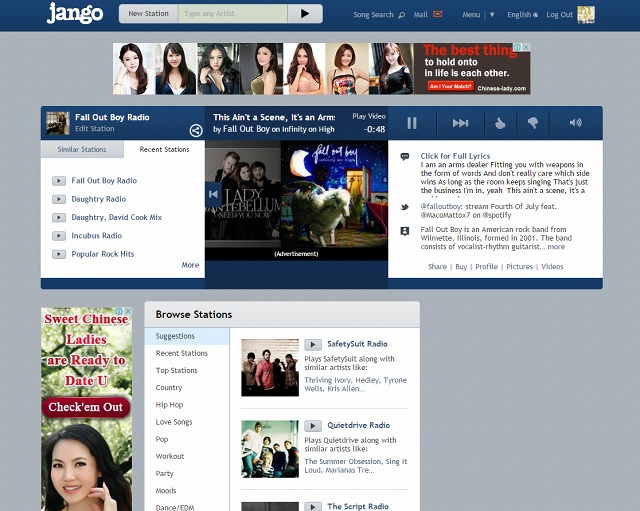
Task: Play Daughtry, David Cook Mix station
Action: pos(59,218)
